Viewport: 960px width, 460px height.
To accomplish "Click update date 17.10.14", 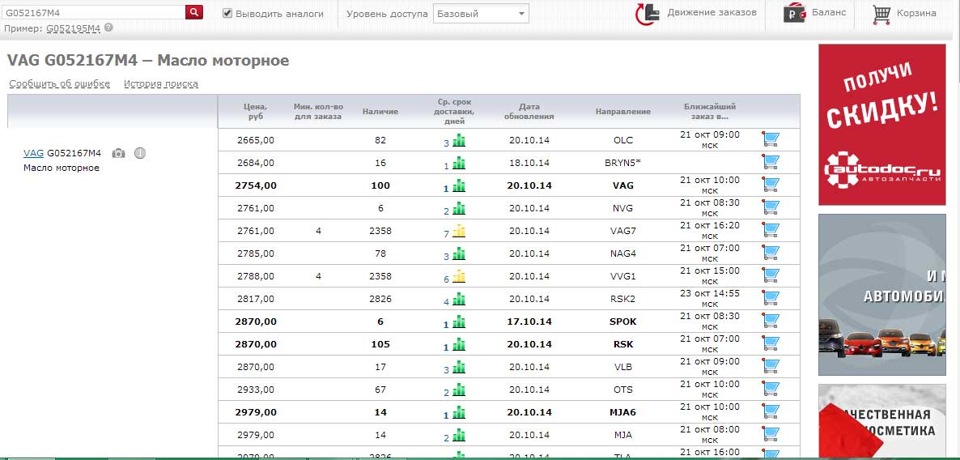I will [x=529, y=322].
